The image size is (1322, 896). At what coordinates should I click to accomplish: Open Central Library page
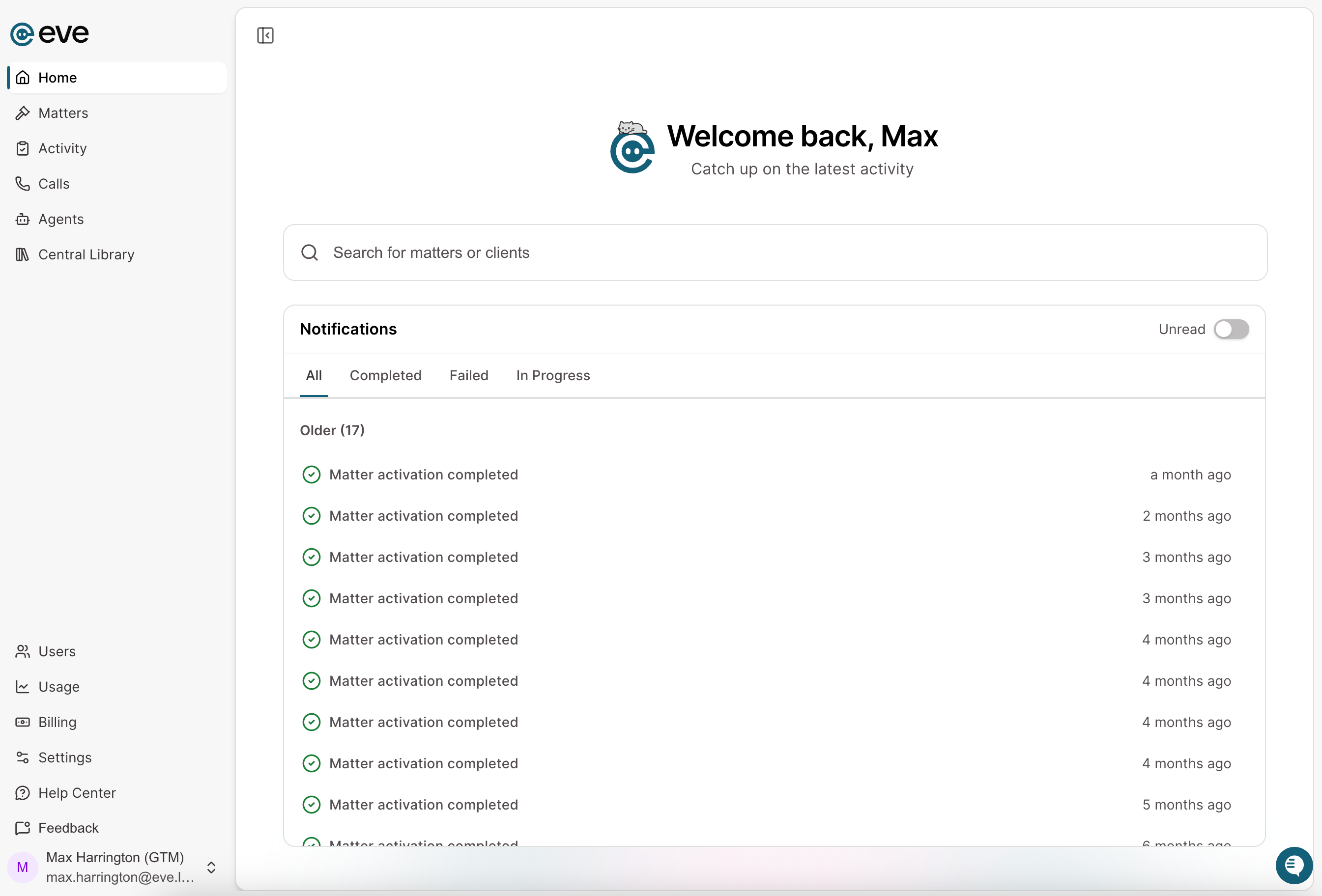(x=116, y=254)
